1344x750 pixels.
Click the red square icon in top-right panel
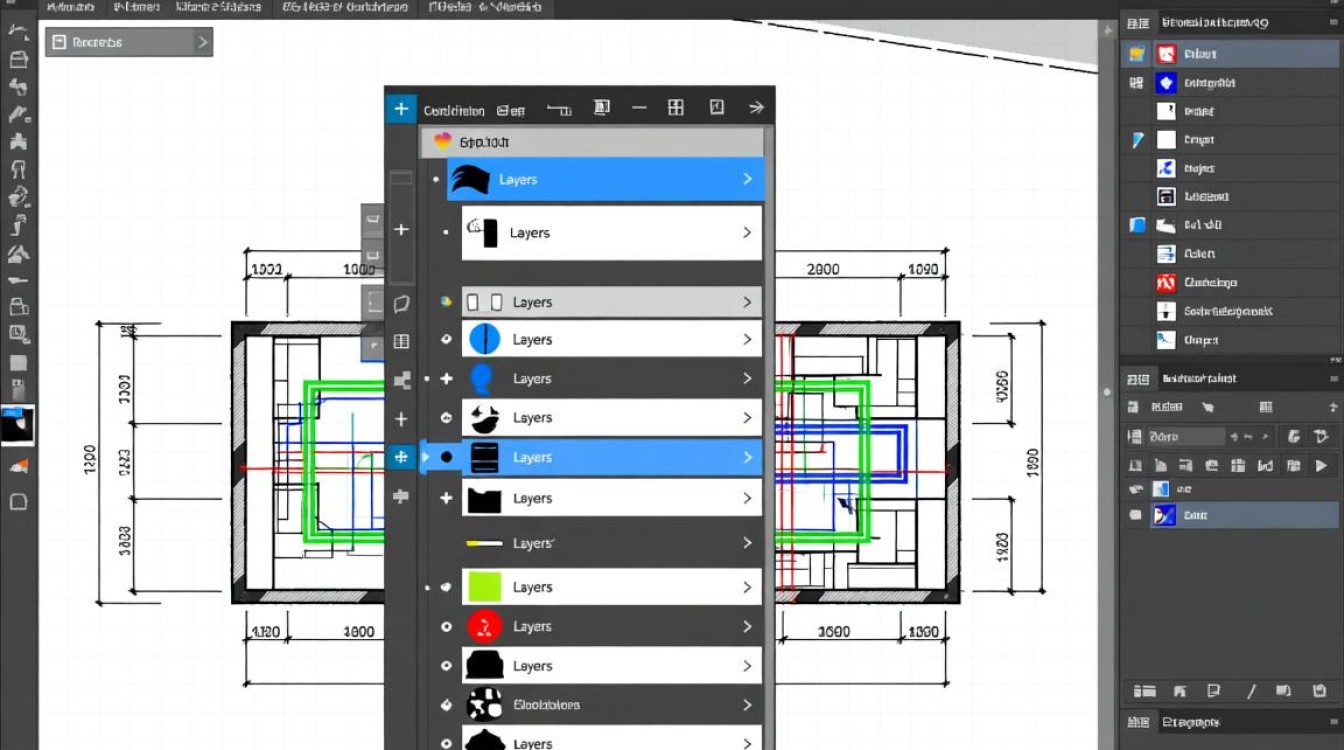[x=1166, y=54]
